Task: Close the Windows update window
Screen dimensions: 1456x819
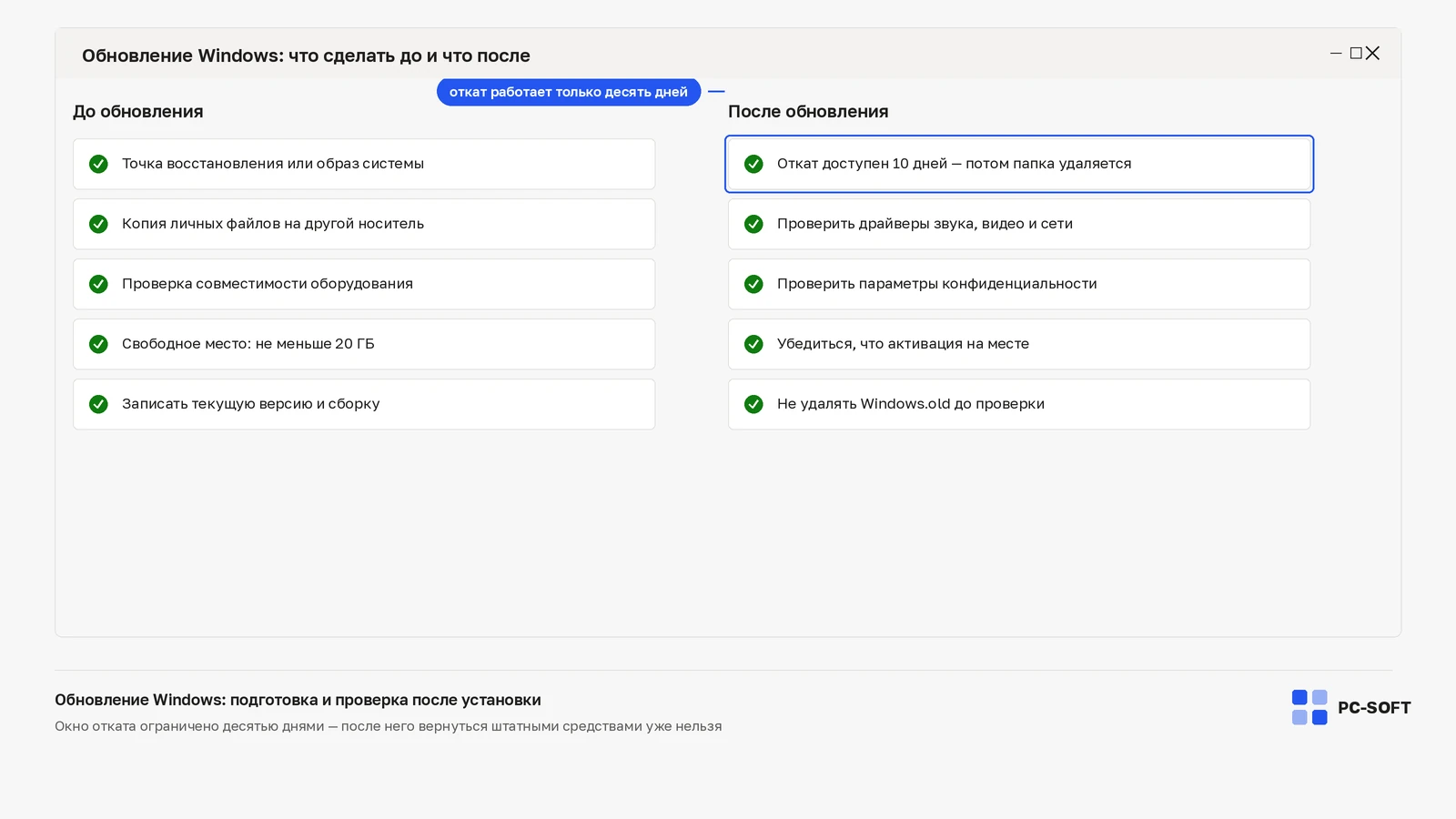Action: point(1373,54)
